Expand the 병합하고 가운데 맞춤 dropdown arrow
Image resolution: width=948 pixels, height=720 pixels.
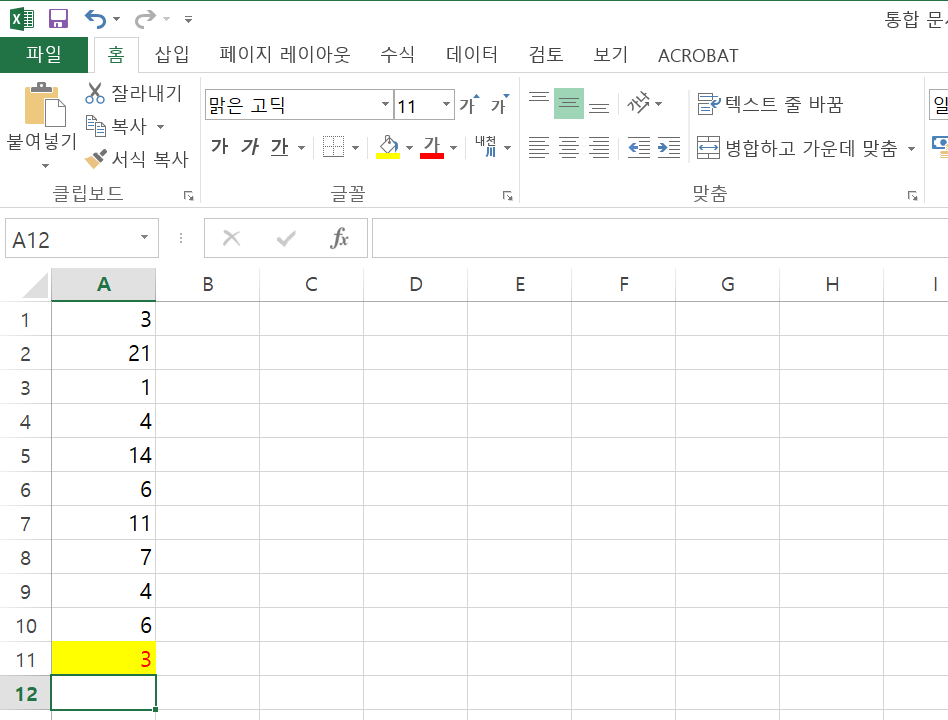pyautogui.click(x=911, y=148)
